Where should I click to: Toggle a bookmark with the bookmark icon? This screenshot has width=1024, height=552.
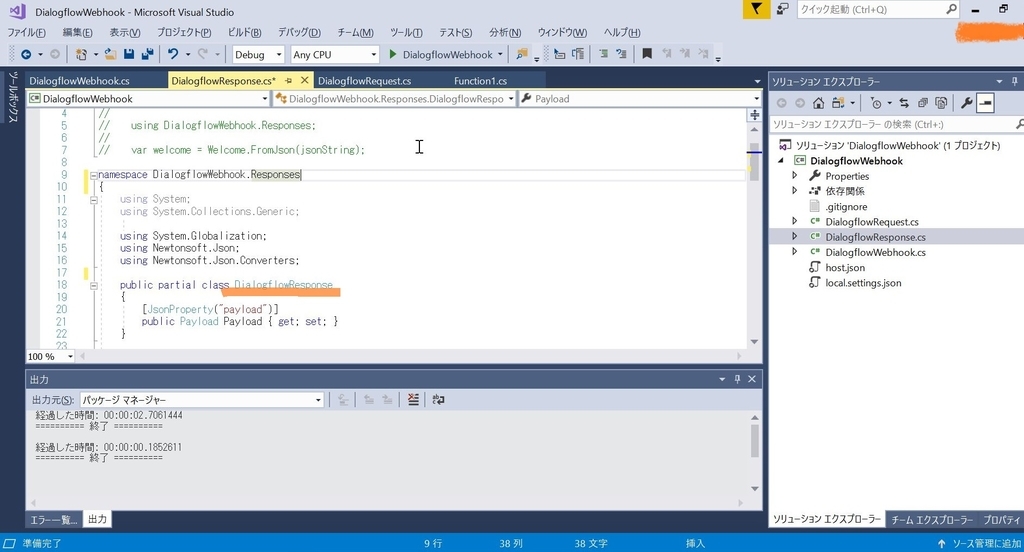point(647,54)
